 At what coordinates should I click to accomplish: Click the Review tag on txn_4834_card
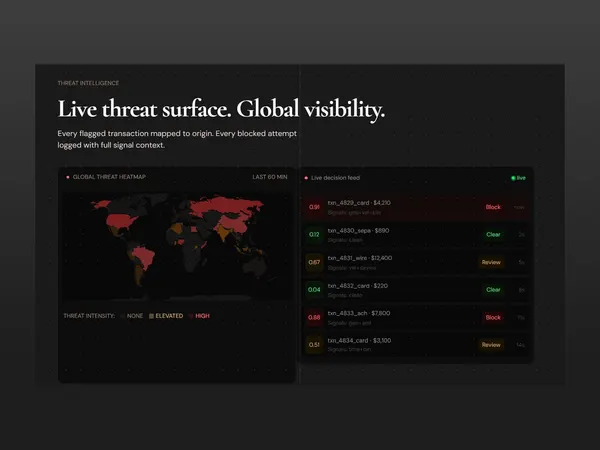click(x=491, y=345)
